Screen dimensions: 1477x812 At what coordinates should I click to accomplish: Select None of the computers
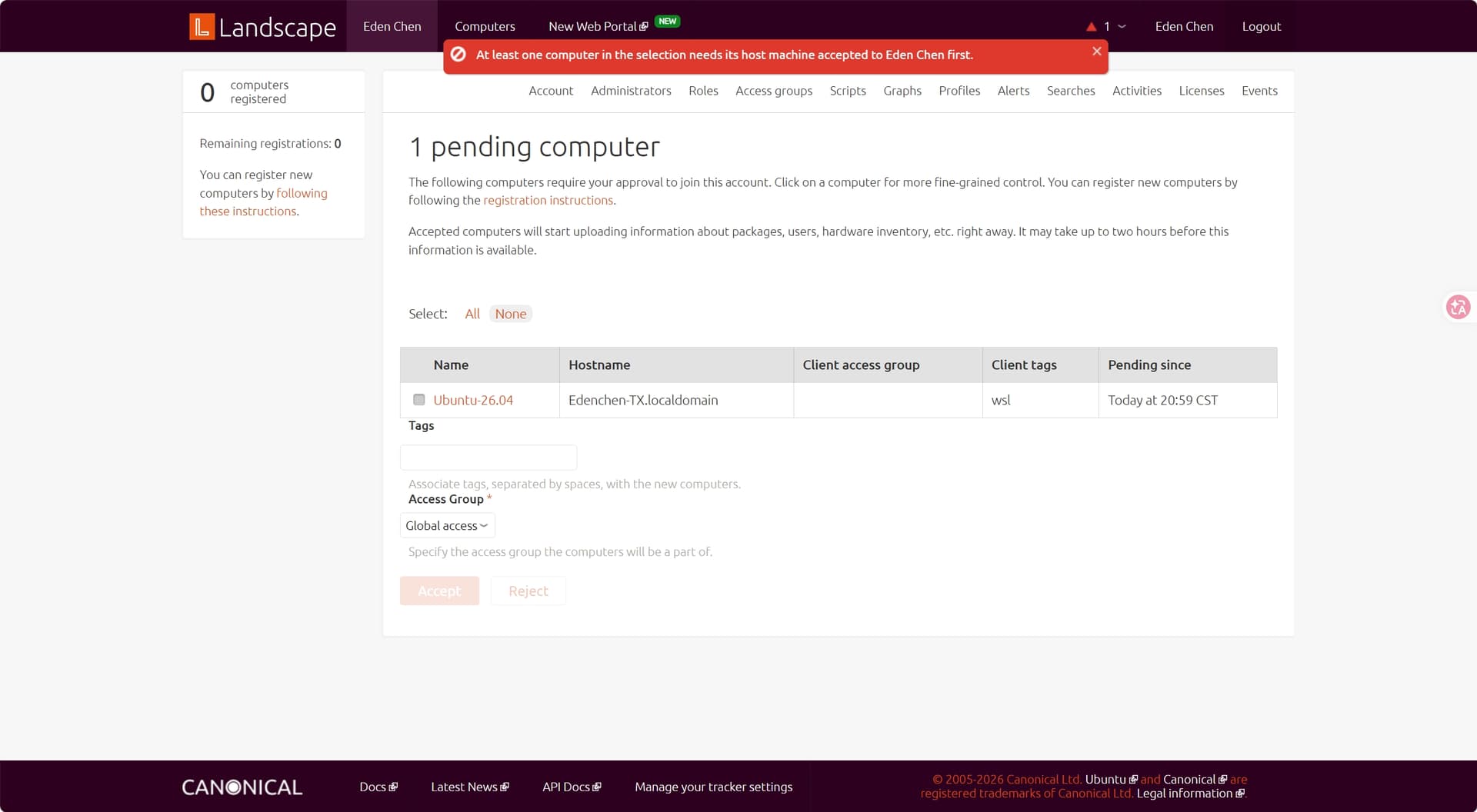511,314
